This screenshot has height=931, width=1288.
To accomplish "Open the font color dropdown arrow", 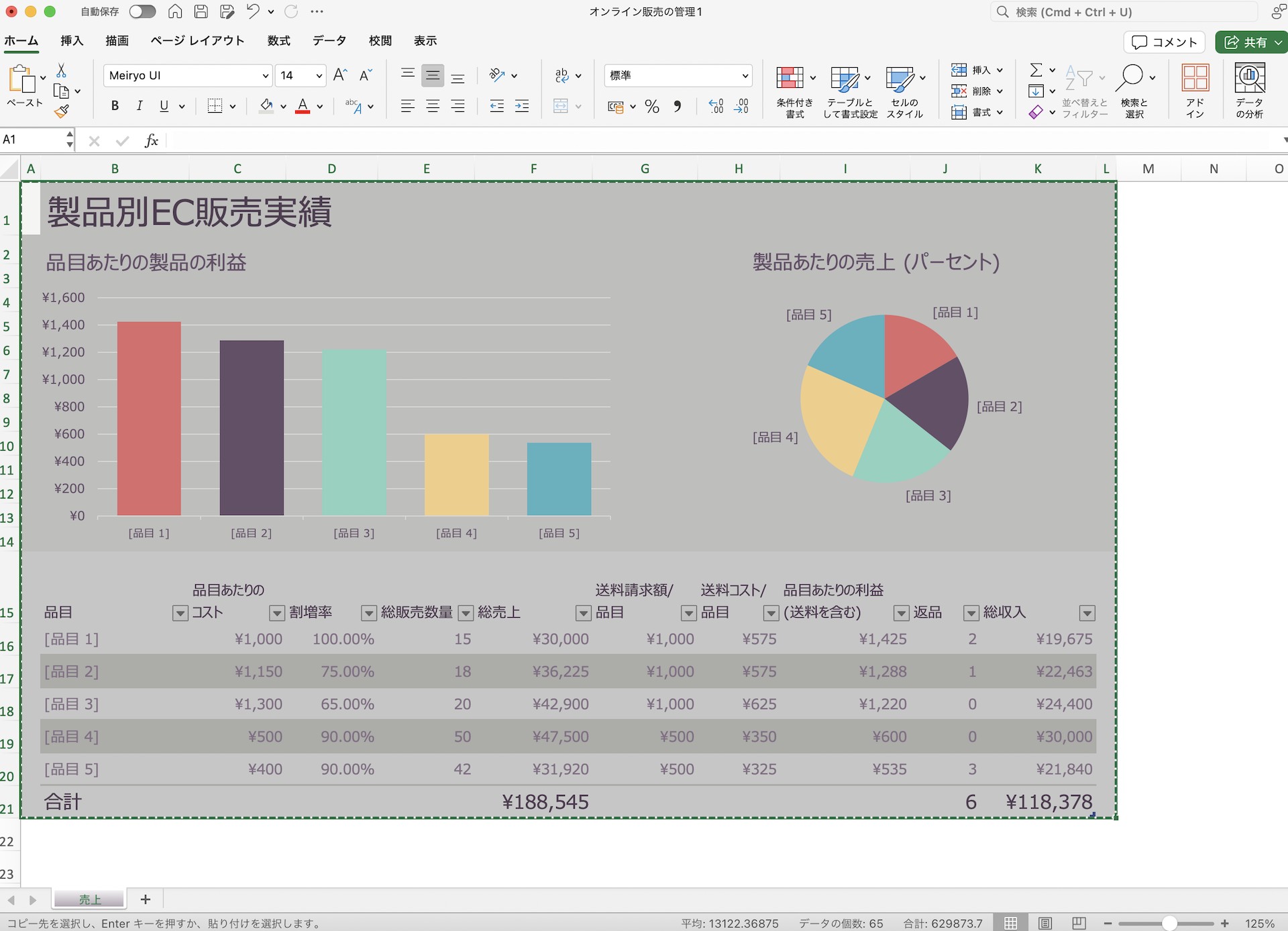I will click(320, 107).
